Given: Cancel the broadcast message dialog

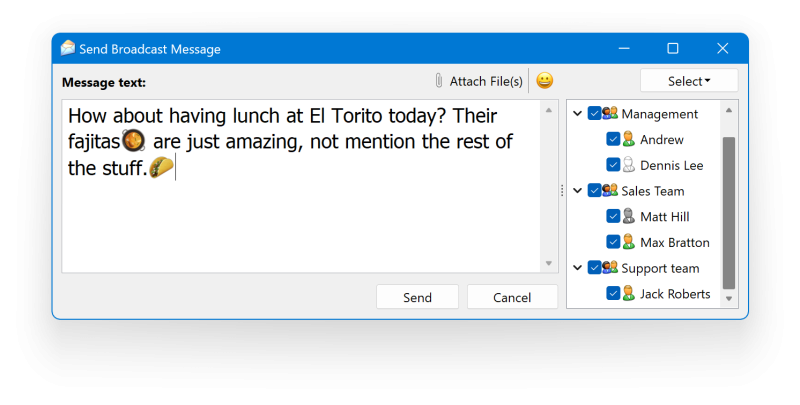Looking at the screenshot, I should (x=512, y=297).
